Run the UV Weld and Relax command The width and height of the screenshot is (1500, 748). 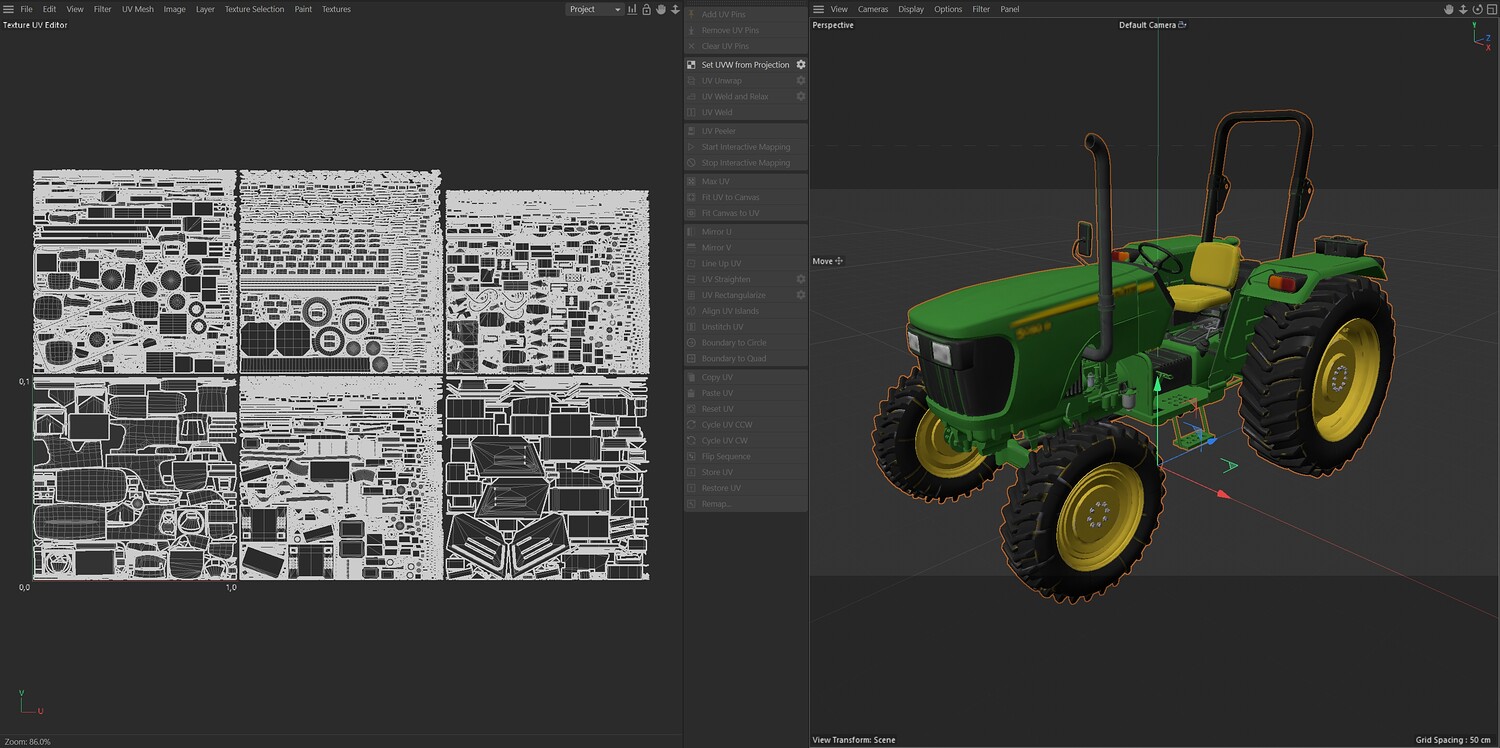point(735,97)
